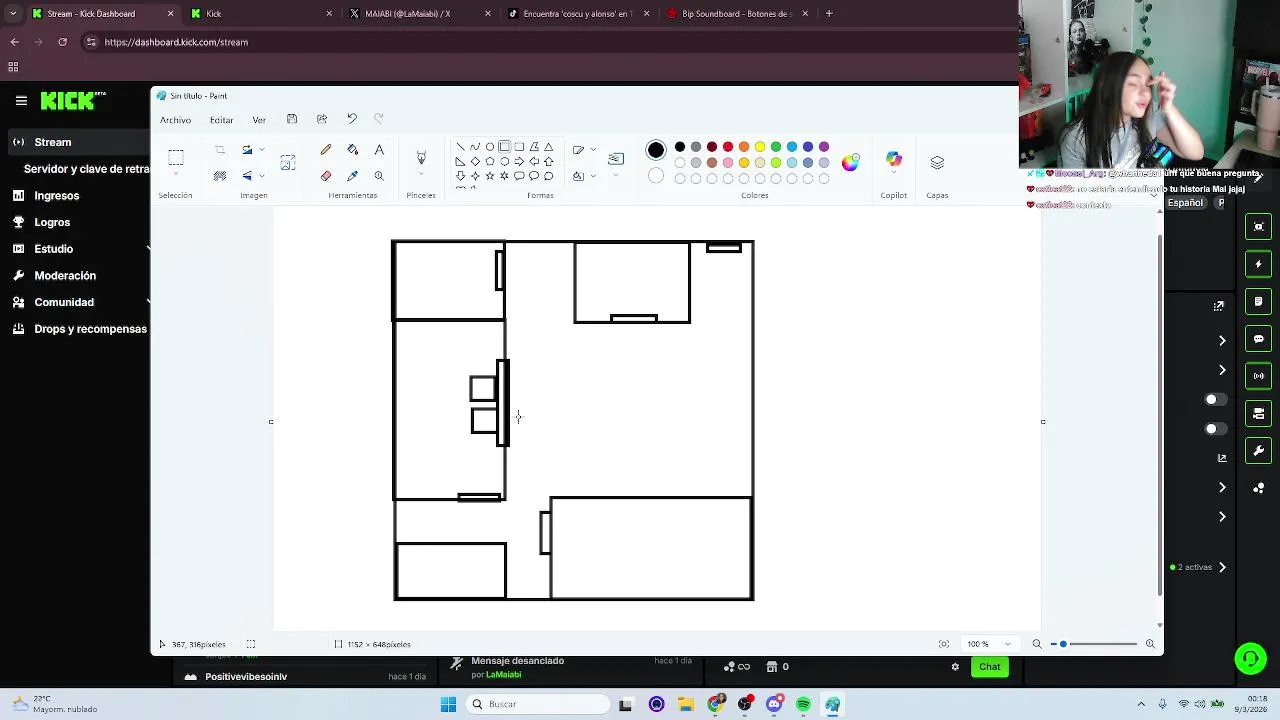Select the oval shape in Formas
The height and width of the screenshot is (720, 1280).
489,147
